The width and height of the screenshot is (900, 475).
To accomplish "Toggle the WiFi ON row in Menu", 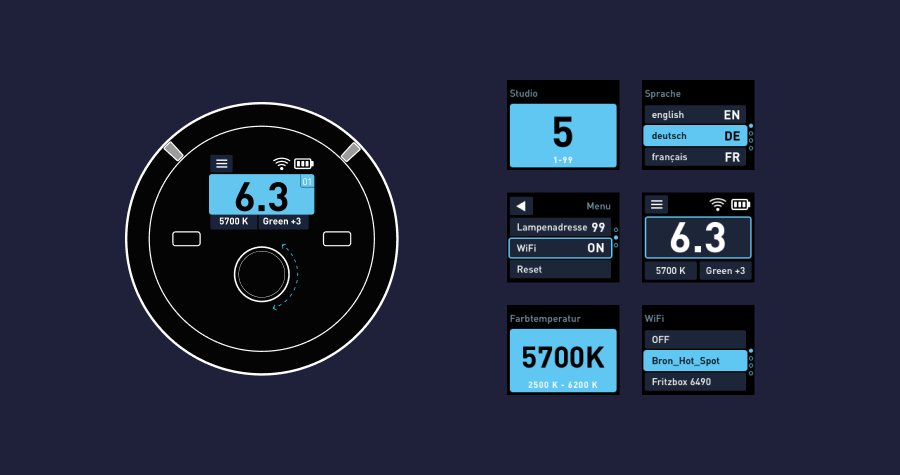I will click(x=560, y=248).
